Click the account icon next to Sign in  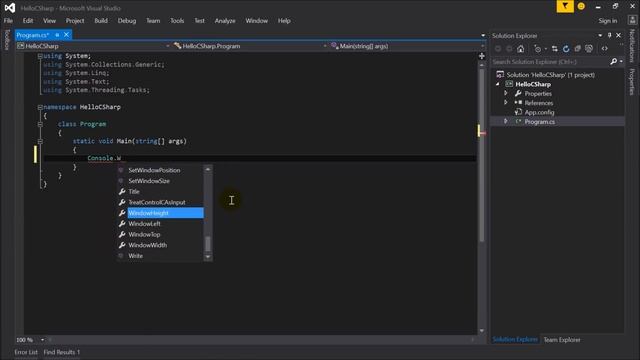(x=632, y=20)
